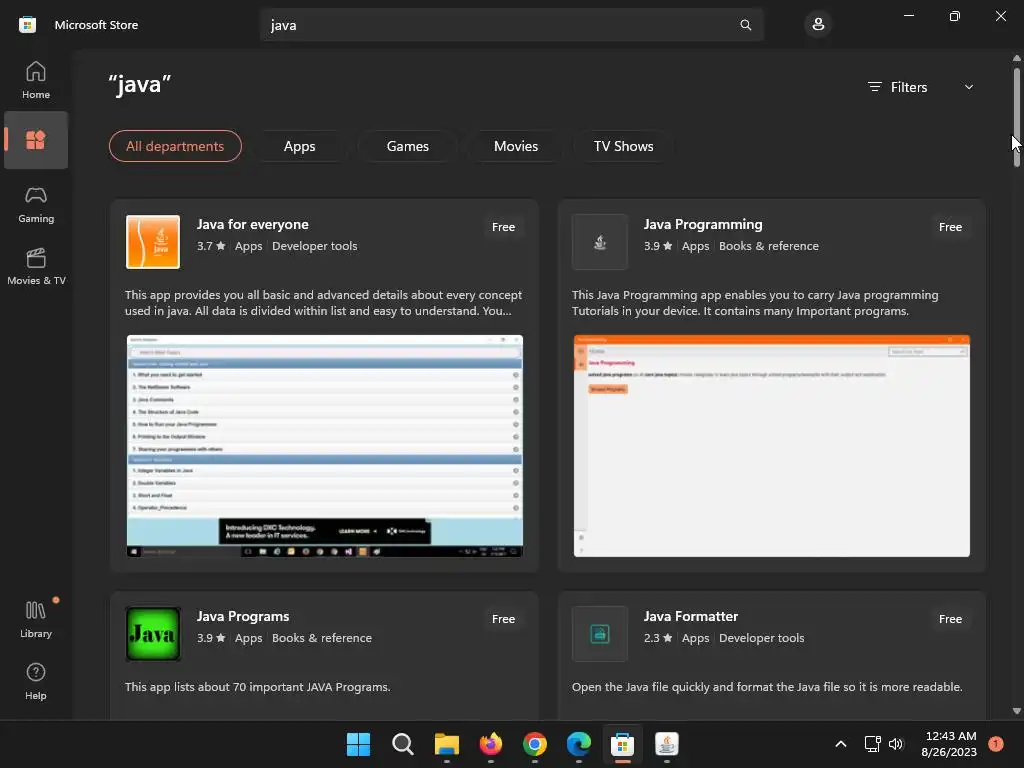Open the Java Formatter title

(x=690, y=616)
